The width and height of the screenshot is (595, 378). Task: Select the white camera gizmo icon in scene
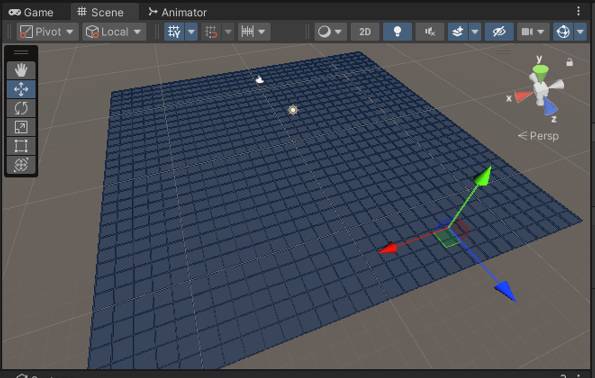pos(260,79)
